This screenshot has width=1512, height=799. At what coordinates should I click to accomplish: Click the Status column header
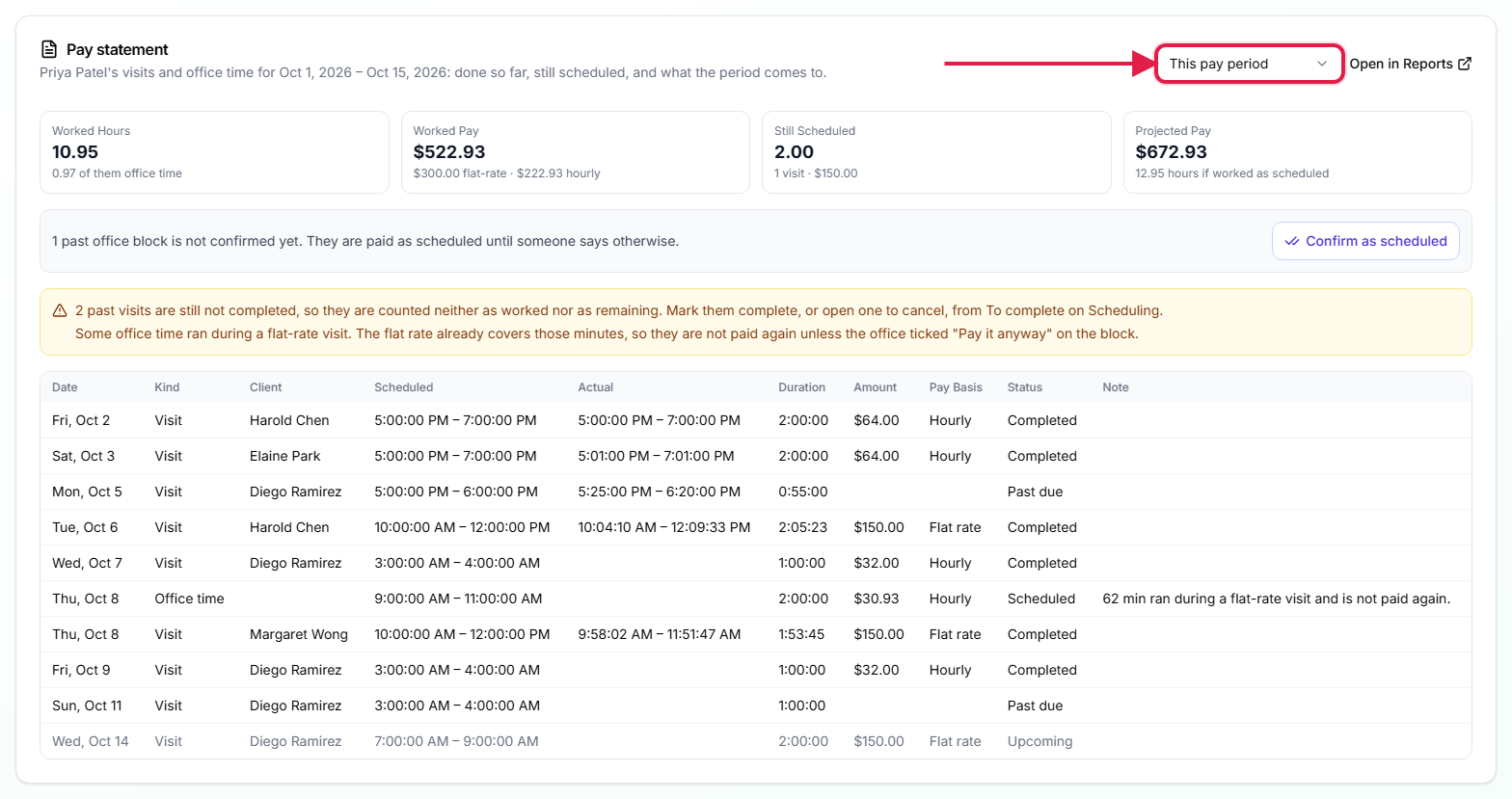[1025, 387]
